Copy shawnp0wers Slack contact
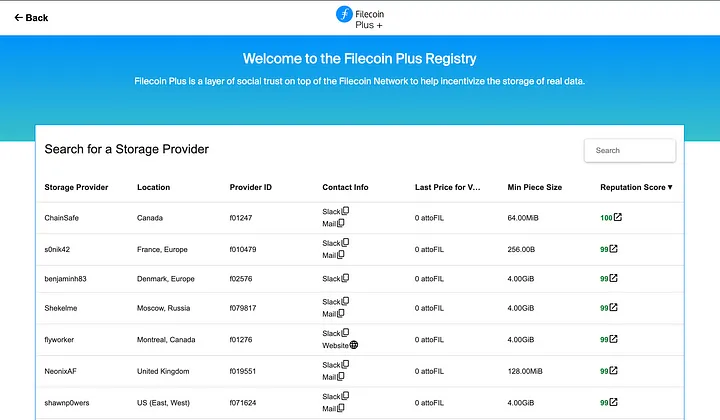The height and width of the screenshot is (420, 720). 345,396
